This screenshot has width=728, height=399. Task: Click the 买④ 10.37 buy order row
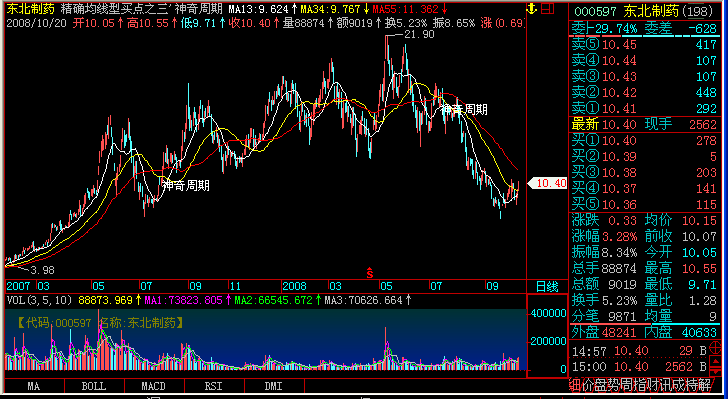[644, 189]
